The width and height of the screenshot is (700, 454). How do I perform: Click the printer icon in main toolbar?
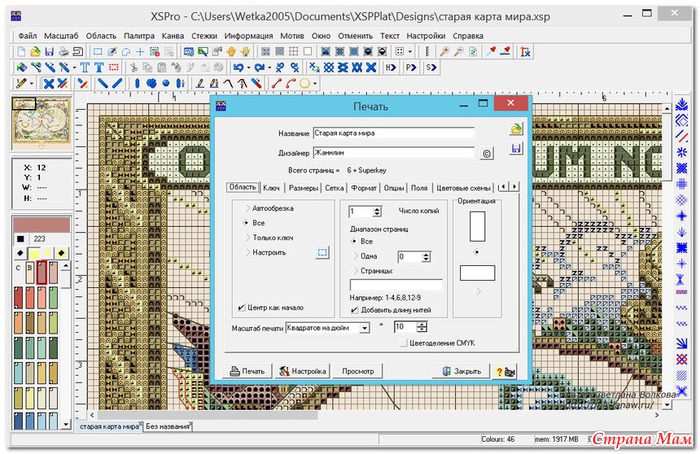[x=63, y=50]
